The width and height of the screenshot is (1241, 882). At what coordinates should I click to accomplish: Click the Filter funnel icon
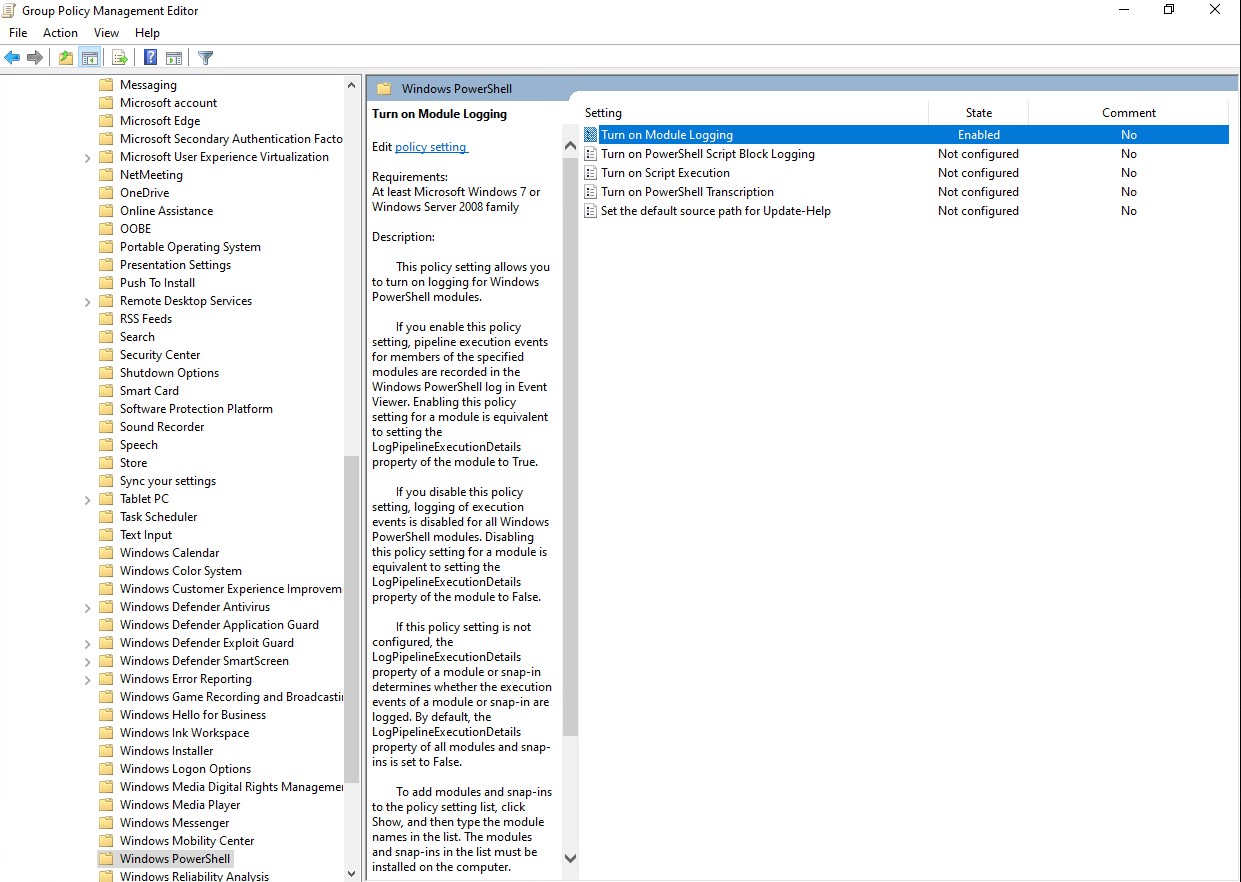coord(206,58)
